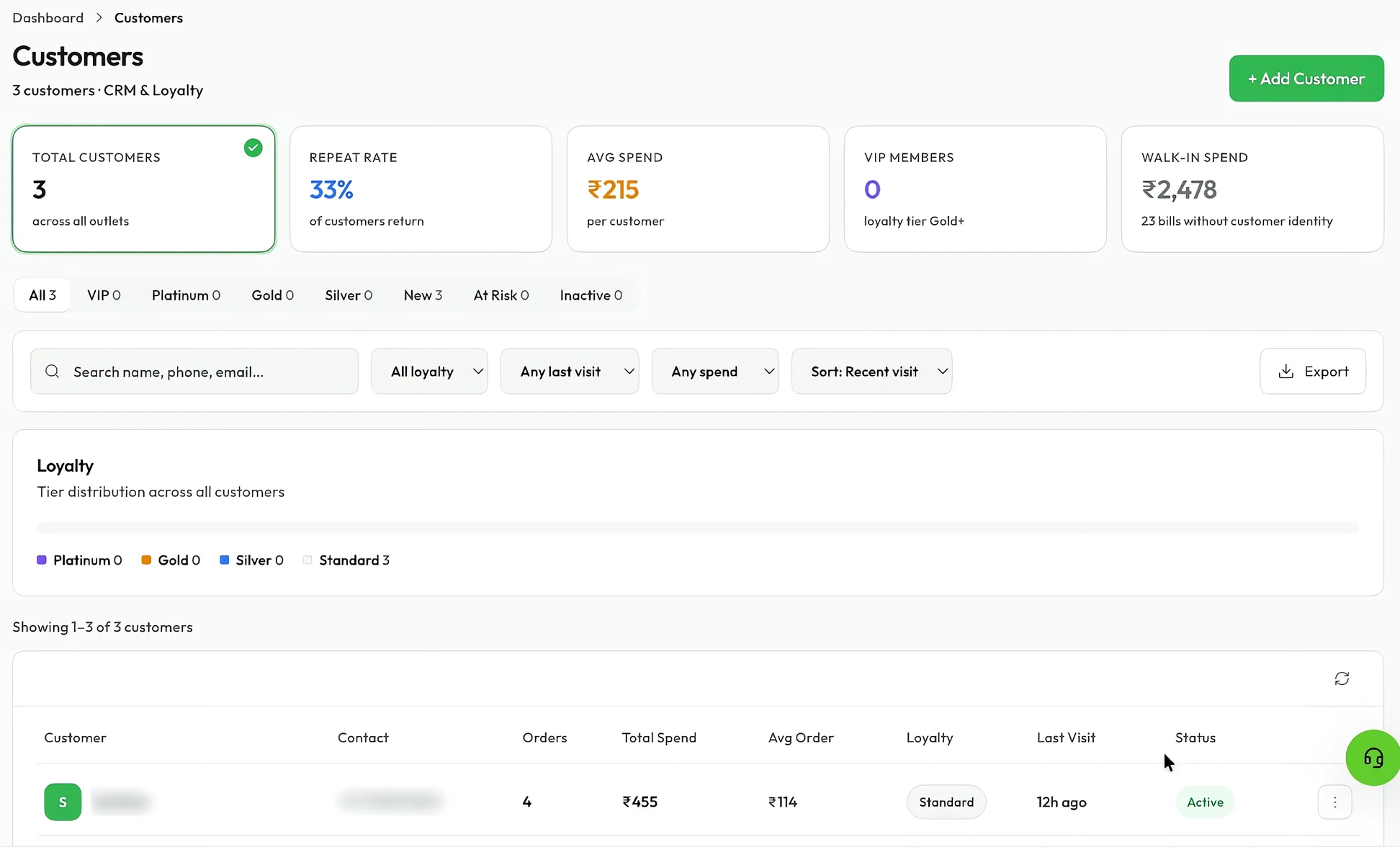The image size is (1400, 847).
Task: Click the Active status badge
Action: click(x=1205, y=802)
